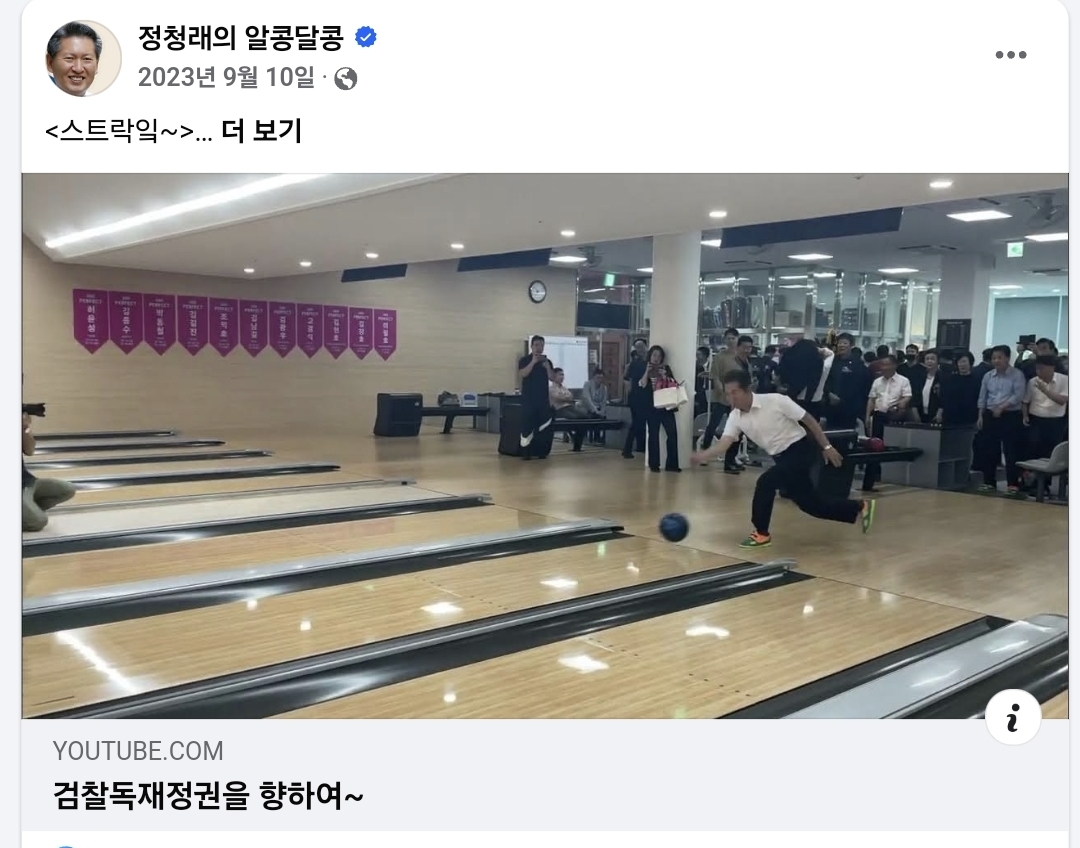Image resolution: width=1080 pixels, height=848 pixels.
Task: Click the crouching photographer at the left edge
Action: (40, 468)
